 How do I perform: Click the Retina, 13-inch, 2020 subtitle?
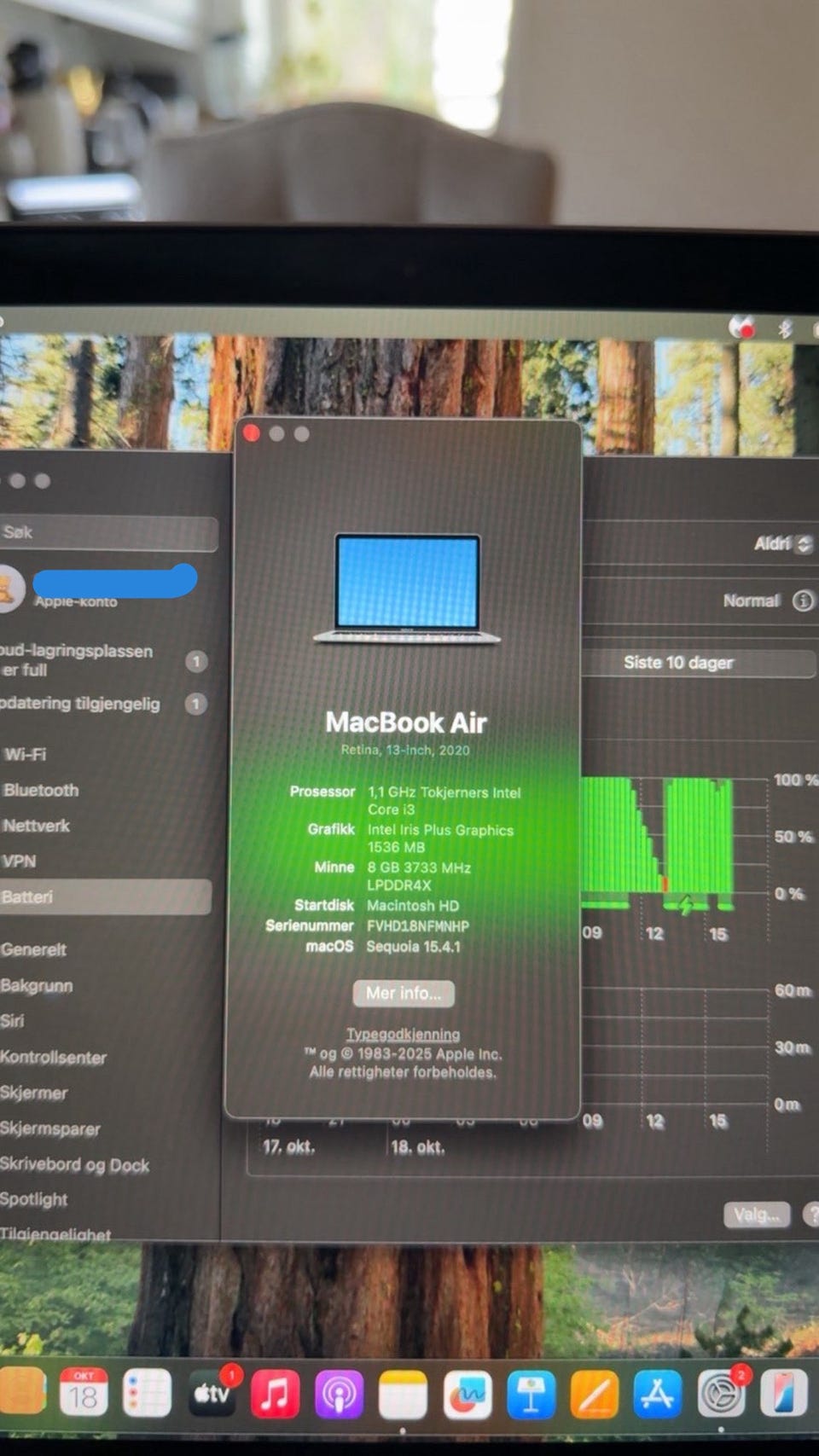(x=405, y=750)
